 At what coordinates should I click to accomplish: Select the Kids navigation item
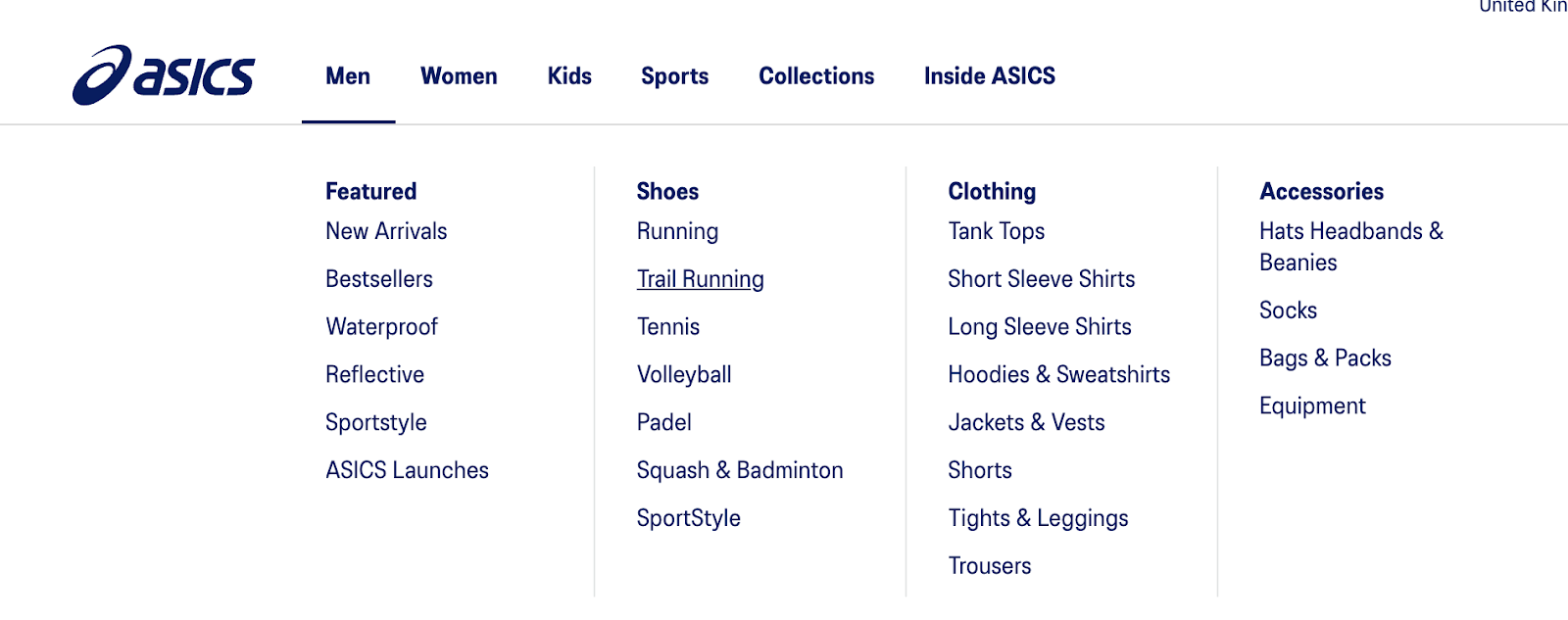point(569,76)
